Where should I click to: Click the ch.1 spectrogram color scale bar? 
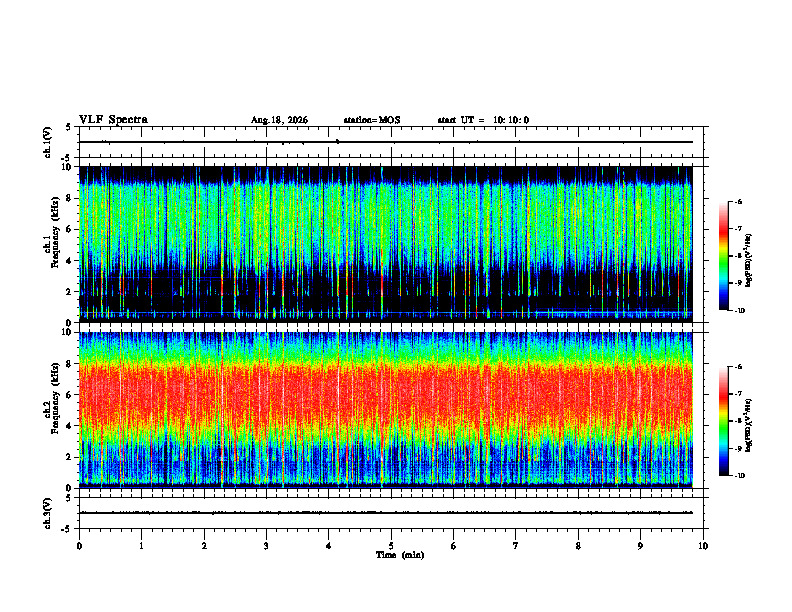coord(724,256)
